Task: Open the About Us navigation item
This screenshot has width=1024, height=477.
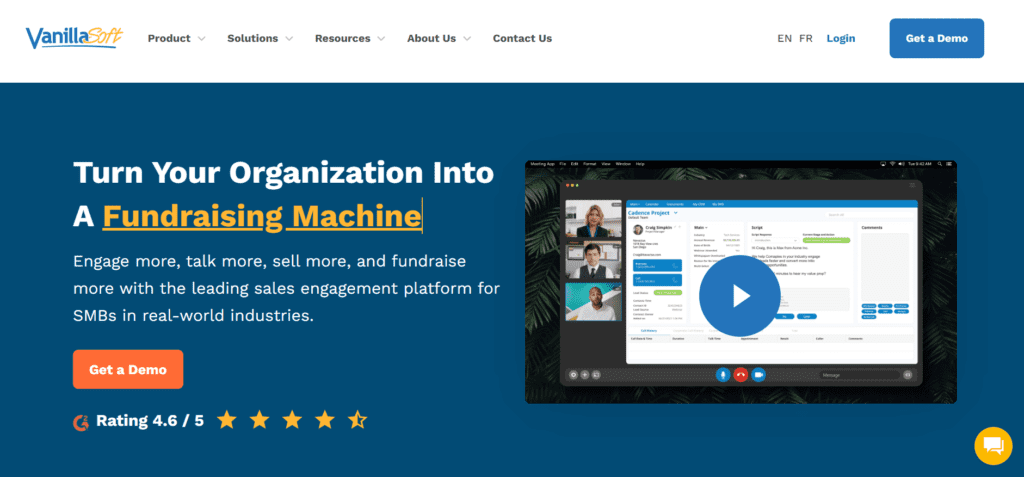Action: (432, 39)
